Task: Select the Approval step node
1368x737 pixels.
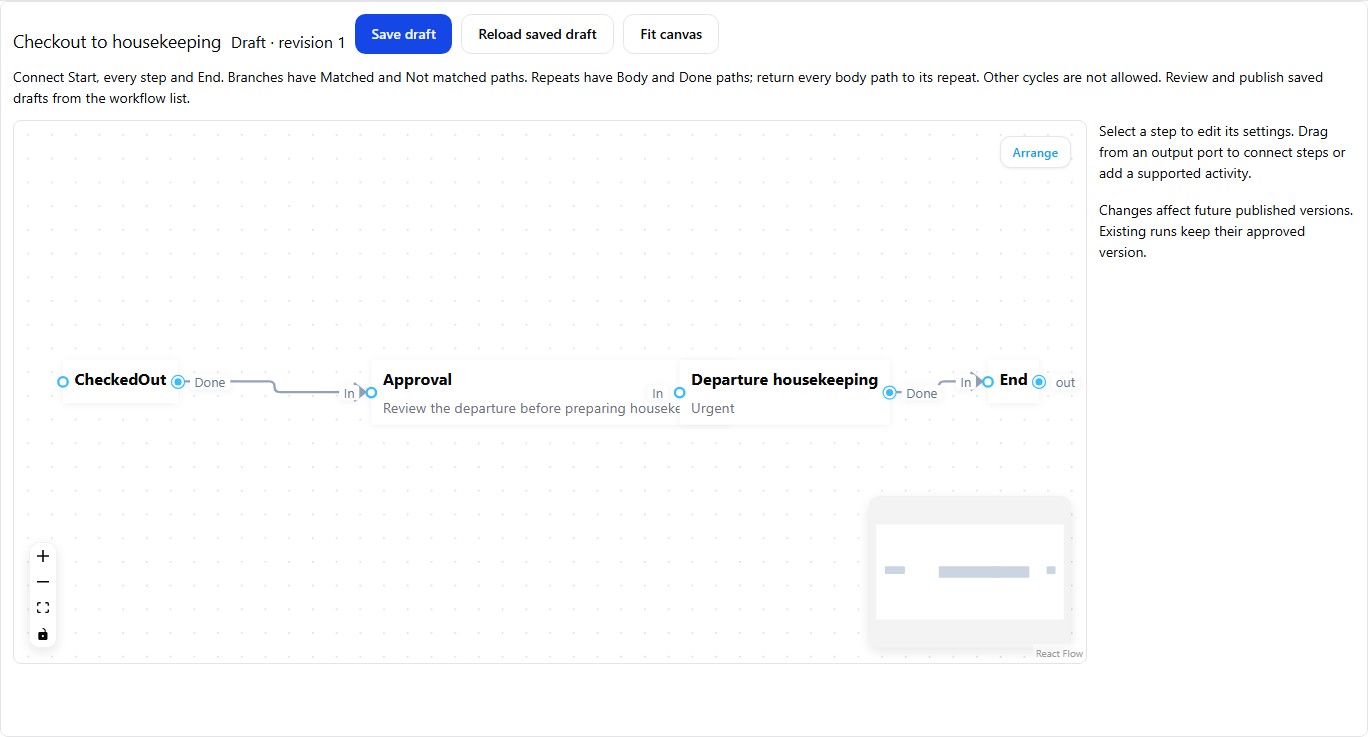Action: point(525,392)
